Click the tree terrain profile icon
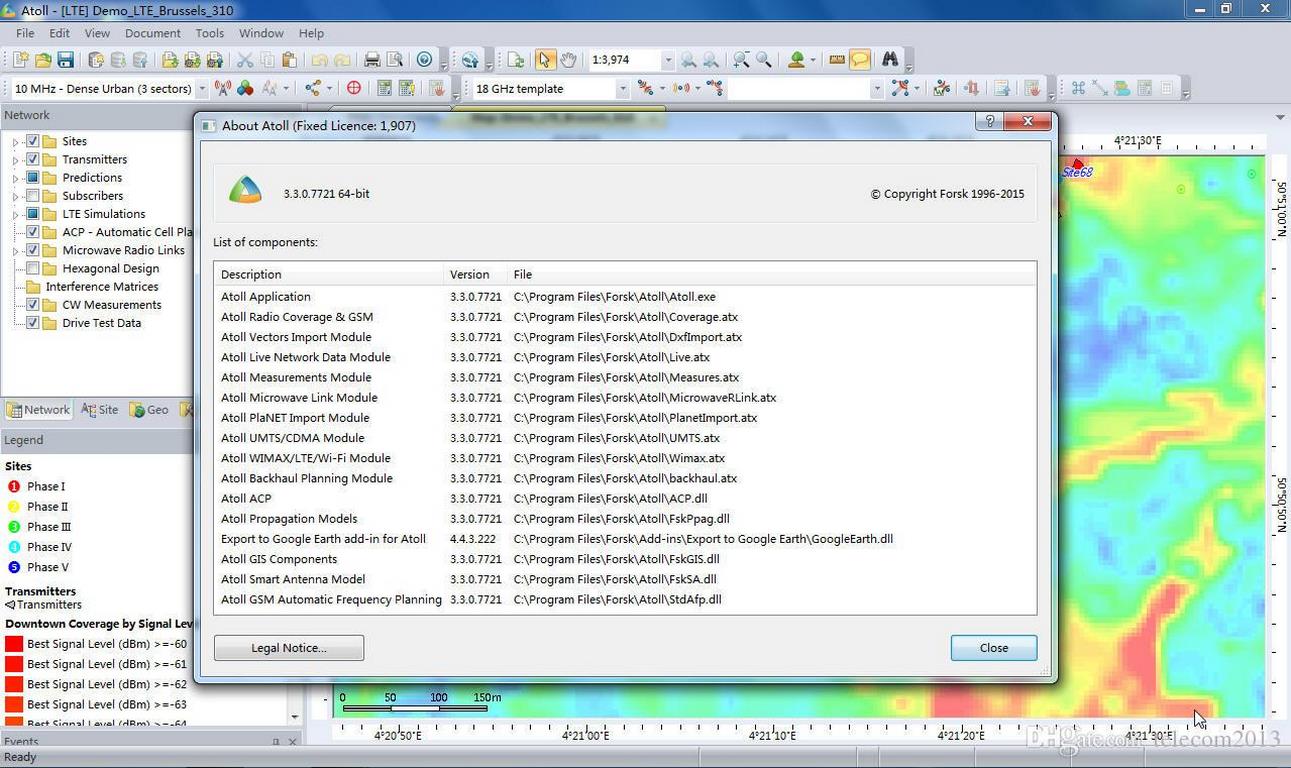Image resolution: width=1291 pixels, height=768 pixels. pyautogui.click(x=796, y=60)
